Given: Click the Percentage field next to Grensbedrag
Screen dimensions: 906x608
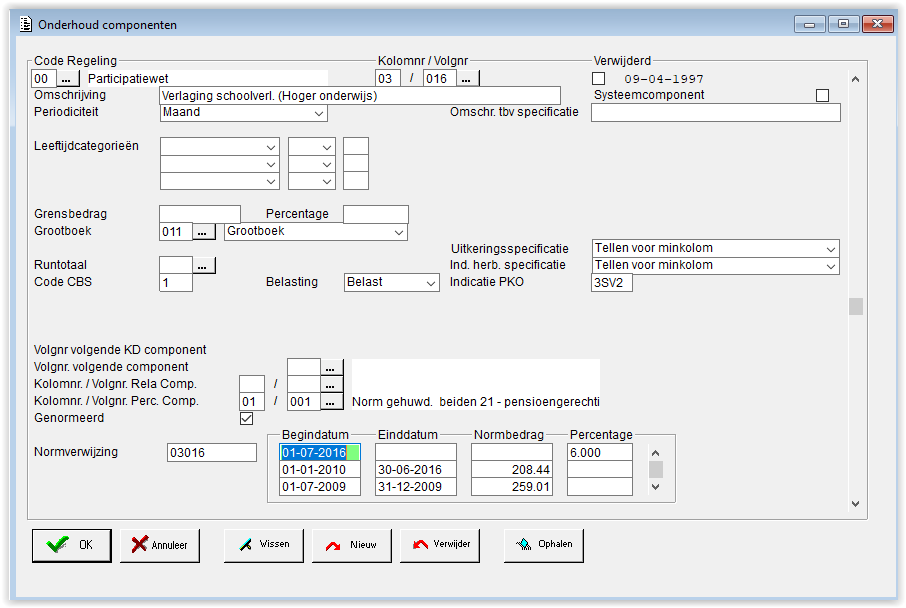Looking at the screenshot, I should tap(376, 214).
